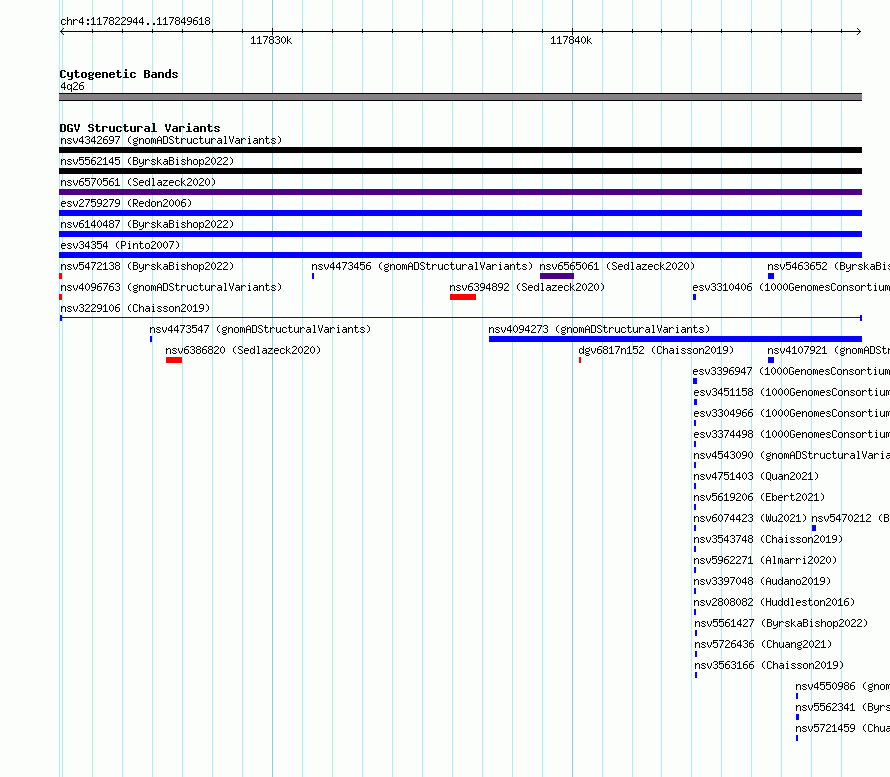The height and width of the screenshot is (777, 890).
Task: Click the blue bar under esv2759279
Action: pyautogui.click(x=460, y=213)
